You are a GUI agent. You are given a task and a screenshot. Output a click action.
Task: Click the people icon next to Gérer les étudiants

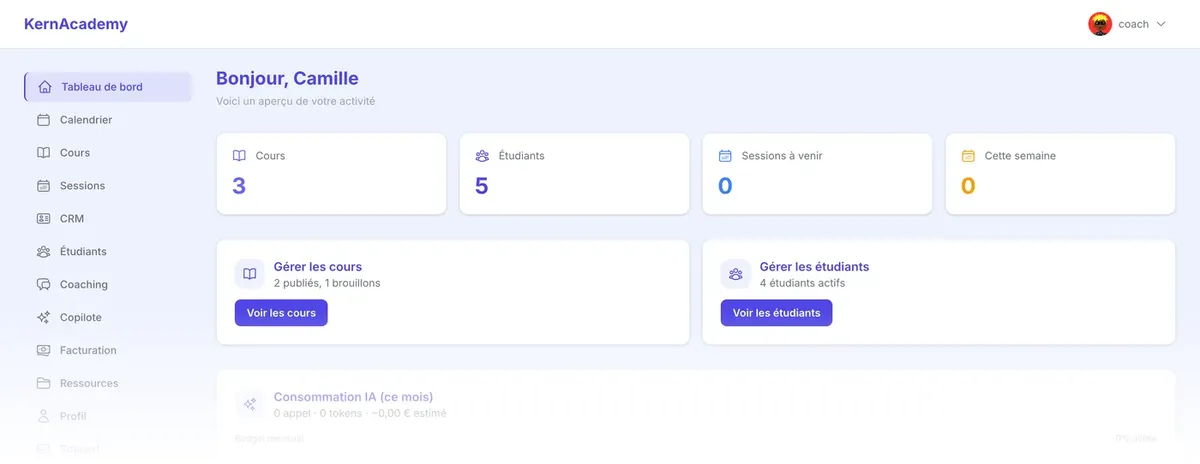tap(735, 274)
